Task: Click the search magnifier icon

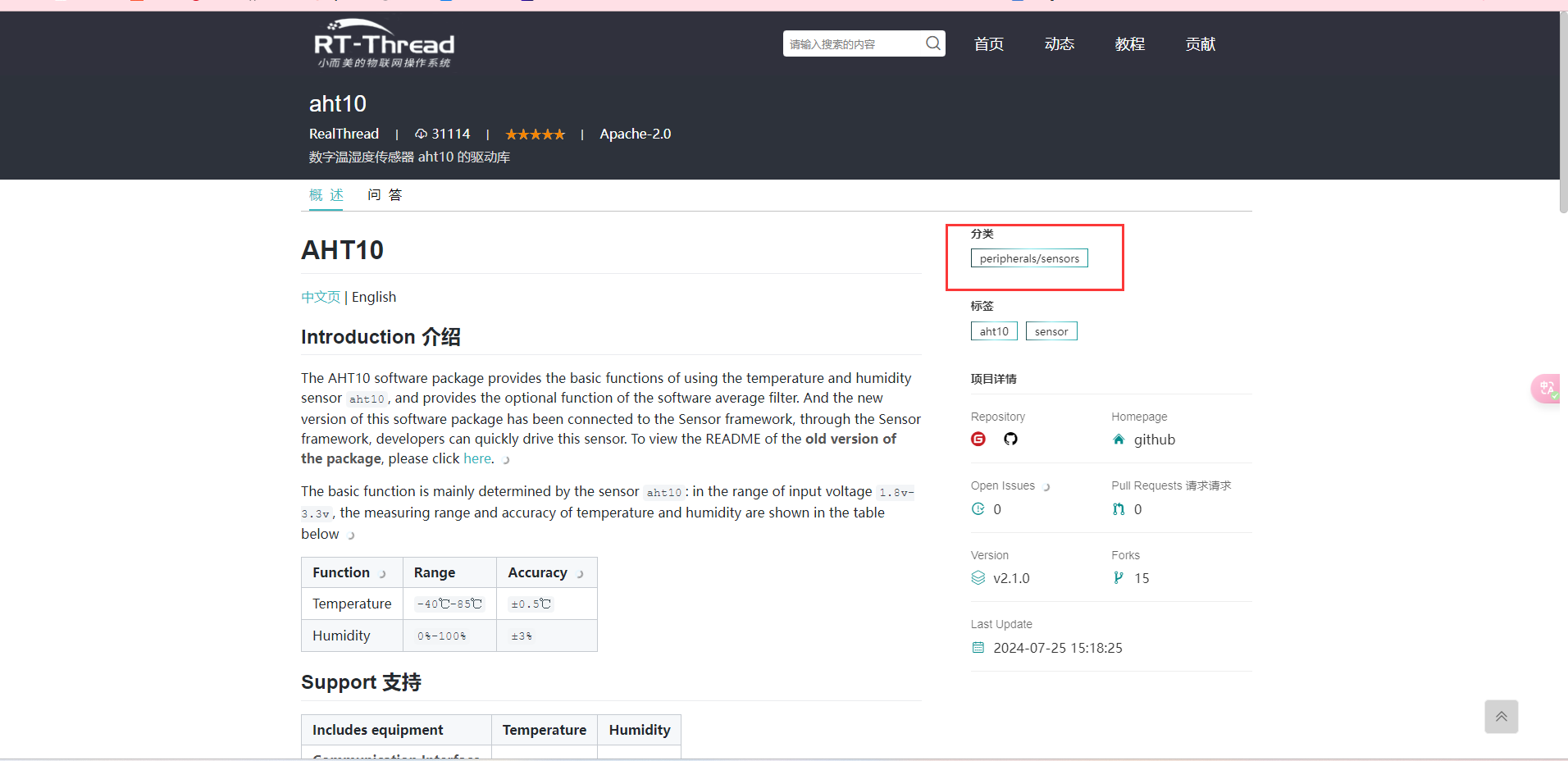Action: (x=933, y=43)
